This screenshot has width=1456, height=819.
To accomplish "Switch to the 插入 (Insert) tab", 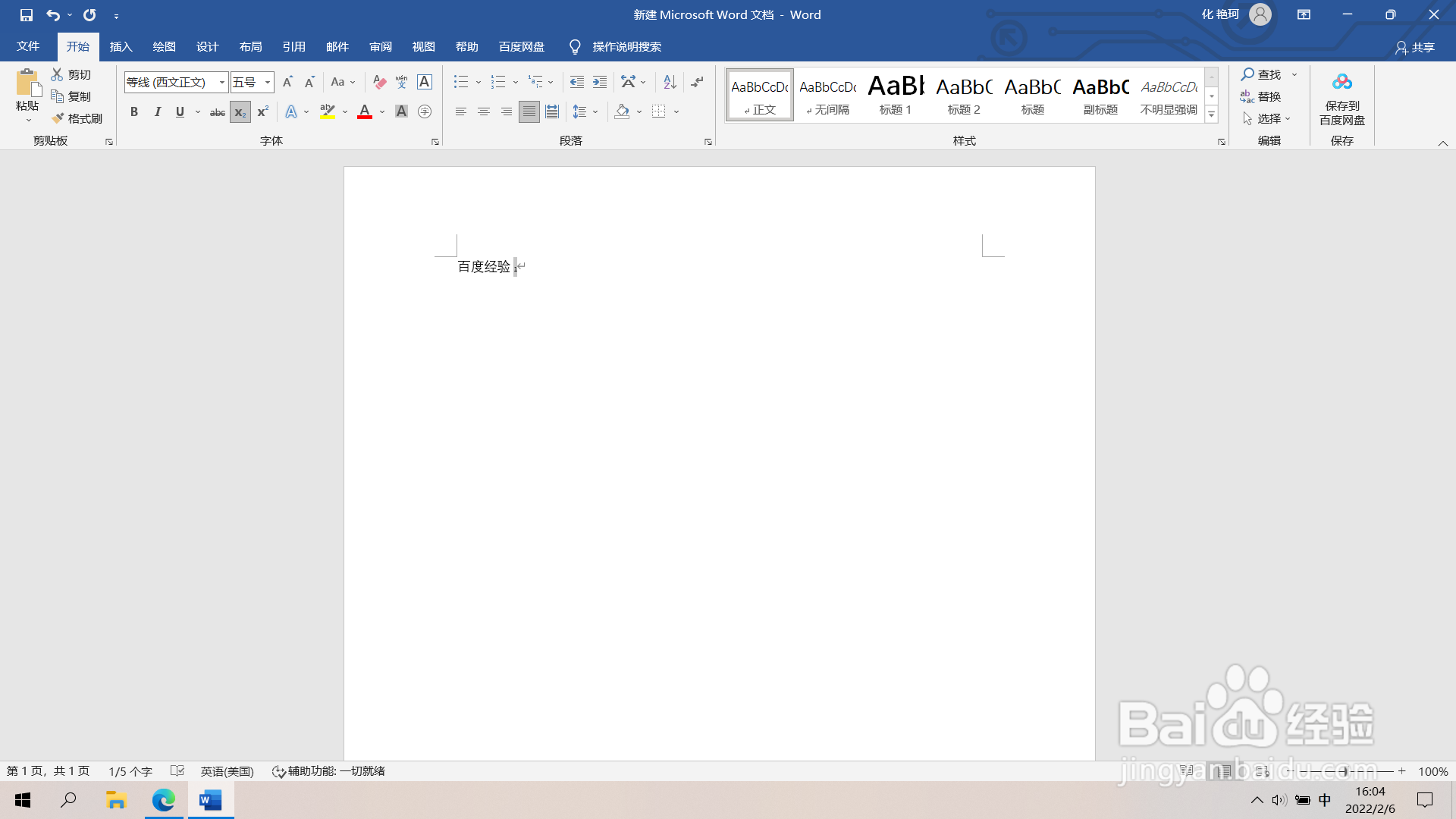I will pyautogui.click(x=121, y=47).
